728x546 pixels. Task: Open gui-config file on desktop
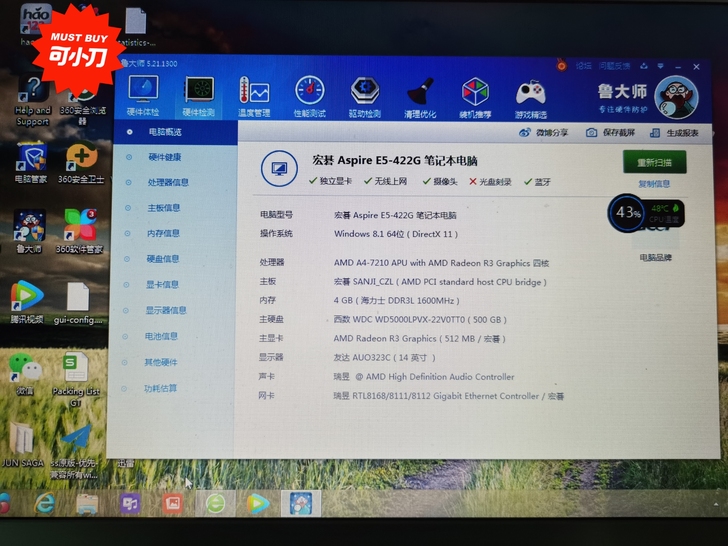pyautogui.click(x=78, y=303)
